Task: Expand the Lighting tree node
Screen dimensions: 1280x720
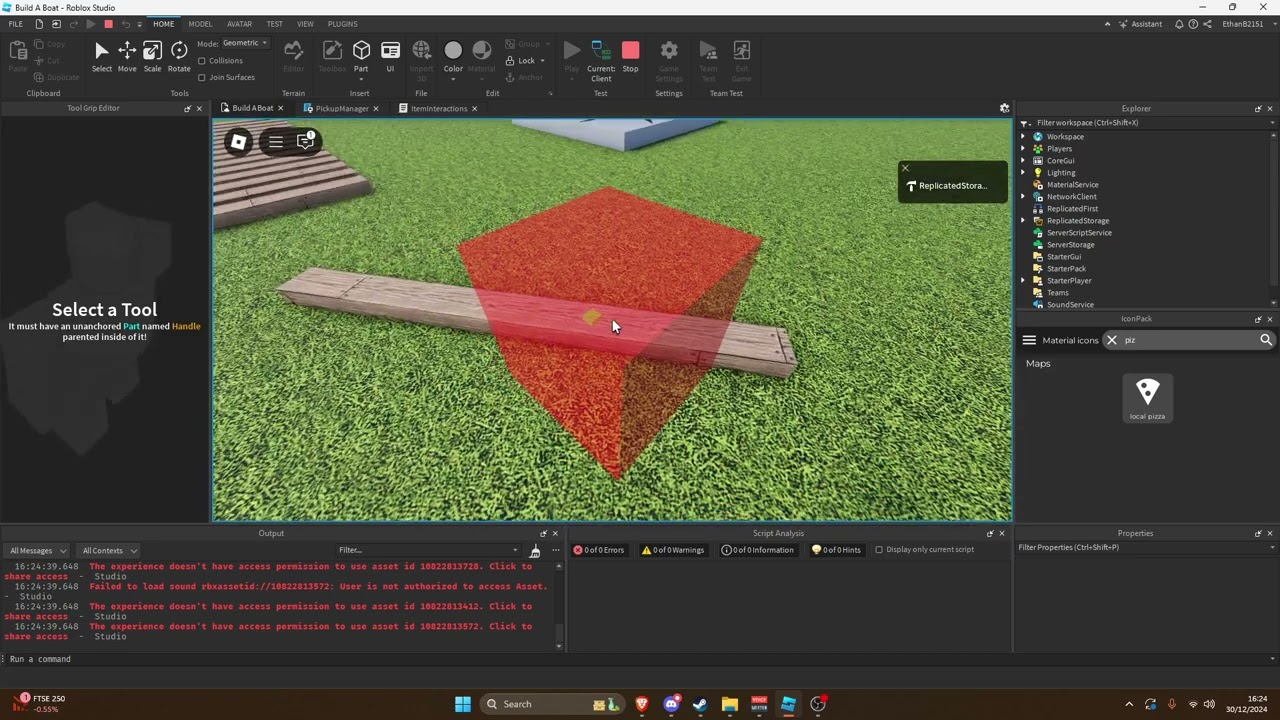Action: tap(1023, 173)
